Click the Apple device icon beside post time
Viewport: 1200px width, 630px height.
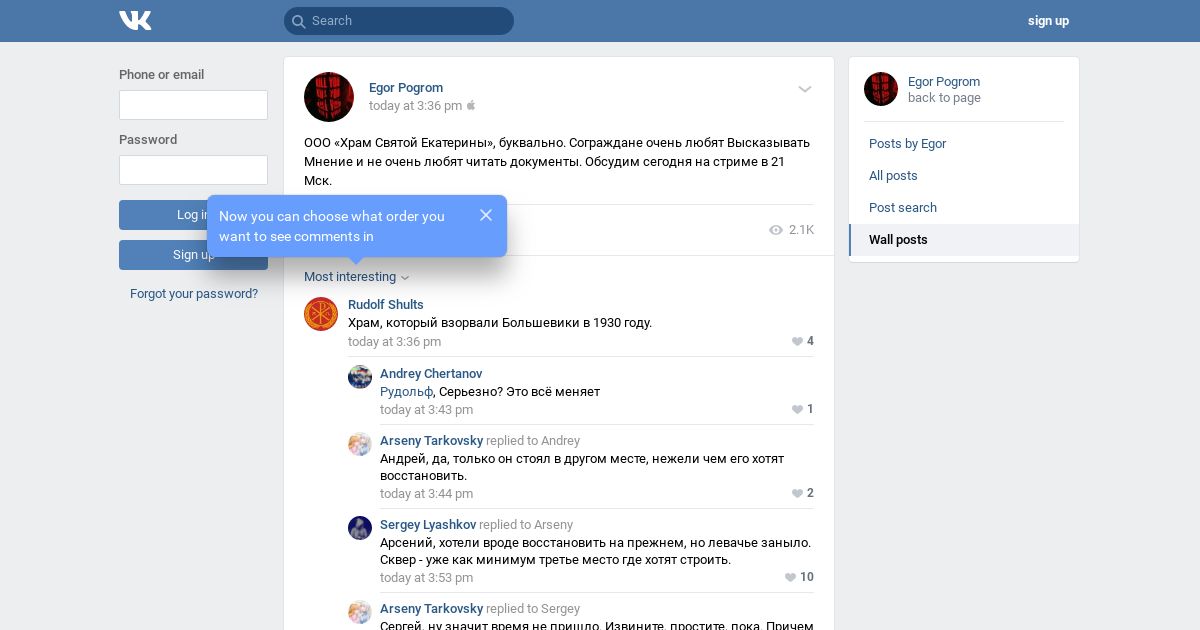471,105
